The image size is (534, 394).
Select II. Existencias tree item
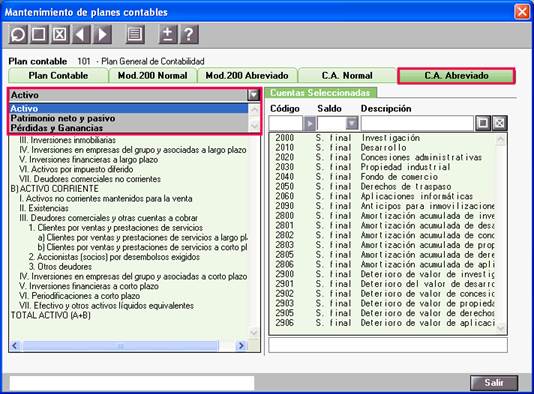tap(44, 208)
